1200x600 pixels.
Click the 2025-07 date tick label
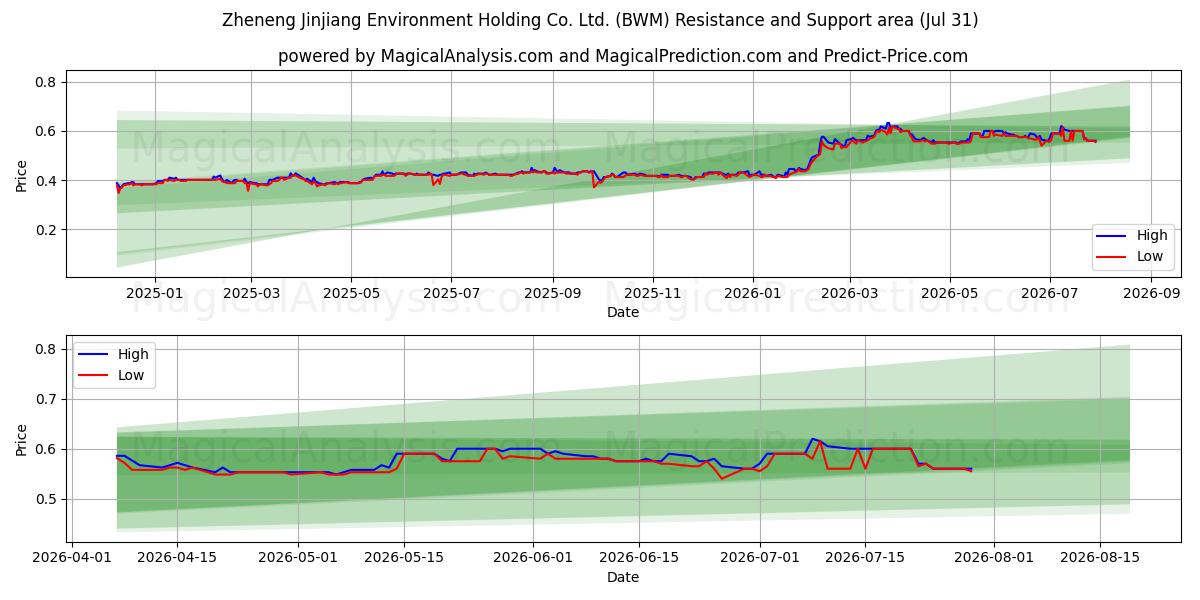coord(451,294)
